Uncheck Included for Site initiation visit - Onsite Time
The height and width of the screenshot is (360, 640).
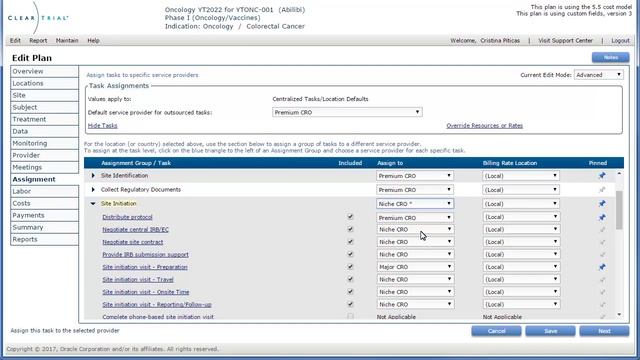click(350, 292)
